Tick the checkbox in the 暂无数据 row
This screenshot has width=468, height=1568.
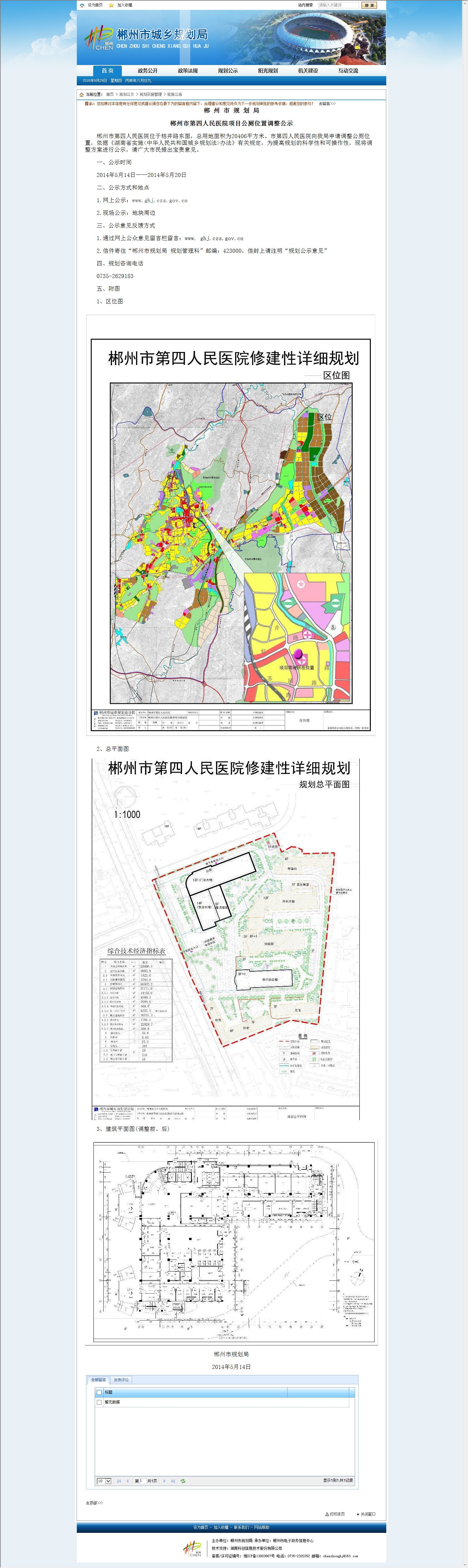[99, 1402]
